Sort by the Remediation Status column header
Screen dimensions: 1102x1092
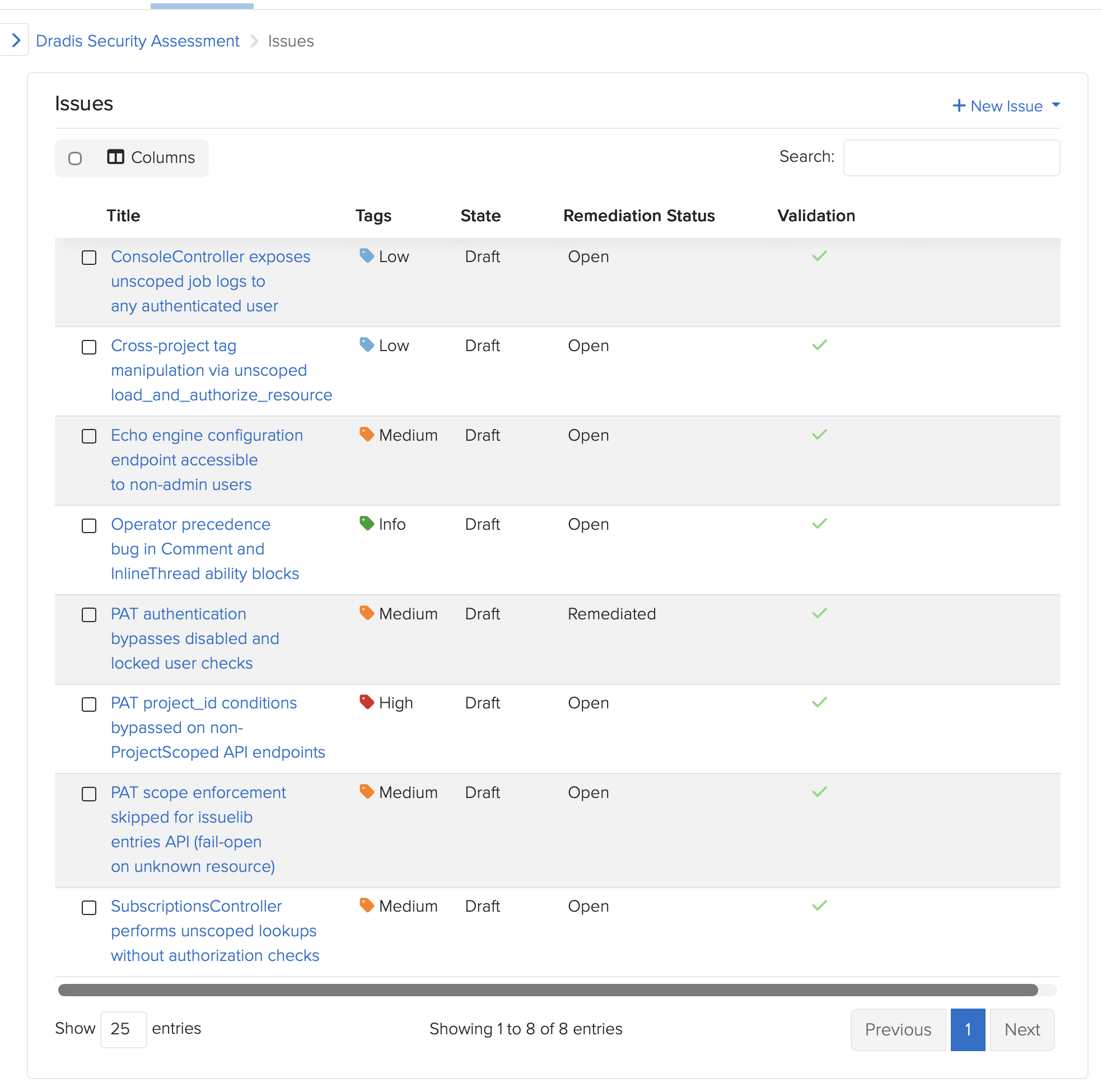[639, 216]
